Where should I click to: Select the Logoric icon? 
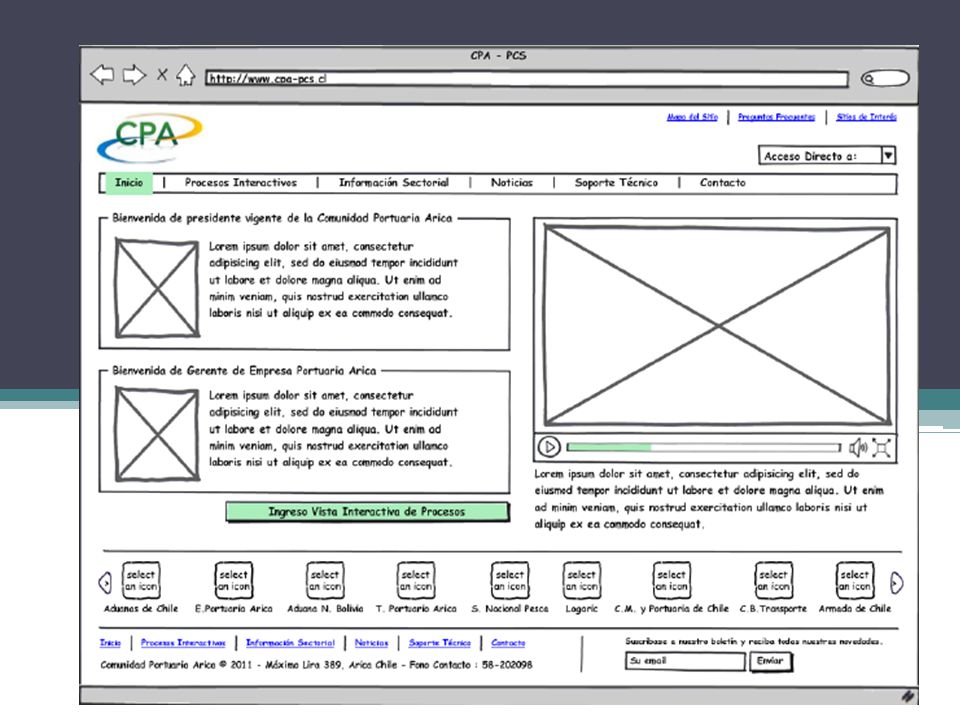coord(581,580)
